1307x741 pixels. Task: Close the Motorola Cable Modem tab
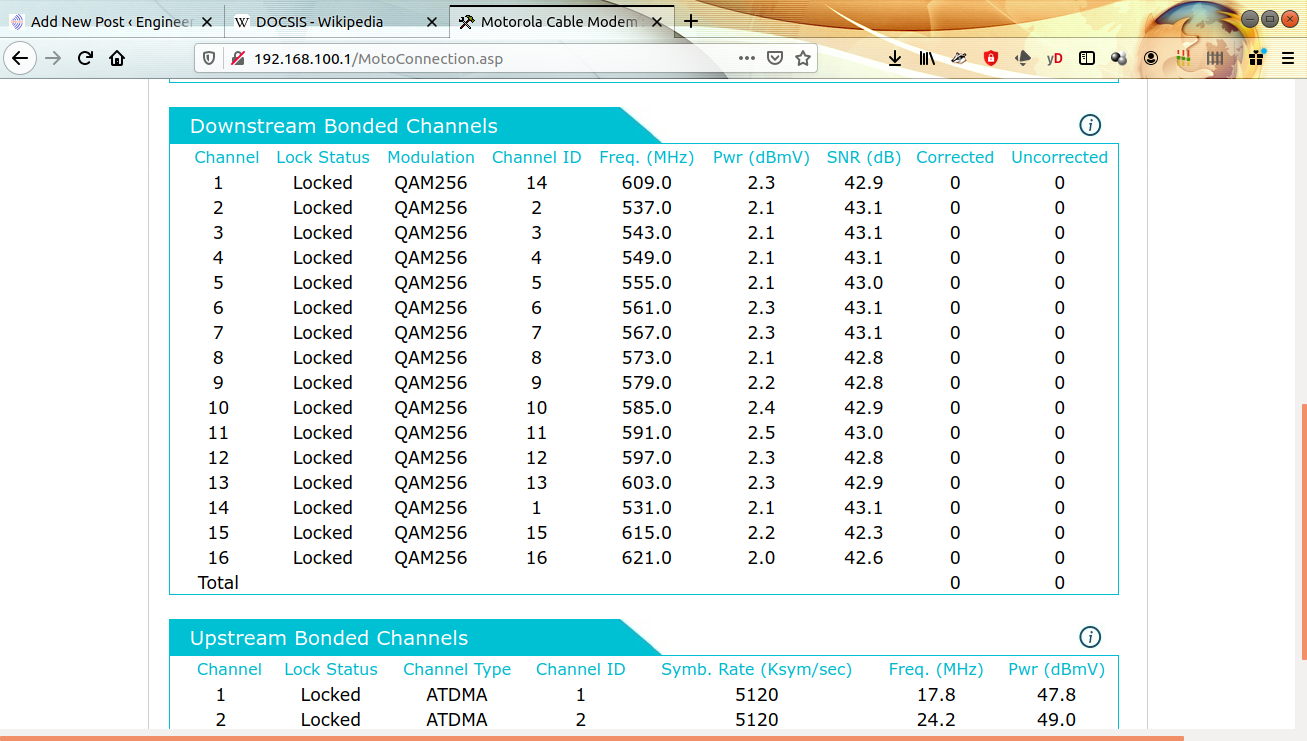[657, 21]
